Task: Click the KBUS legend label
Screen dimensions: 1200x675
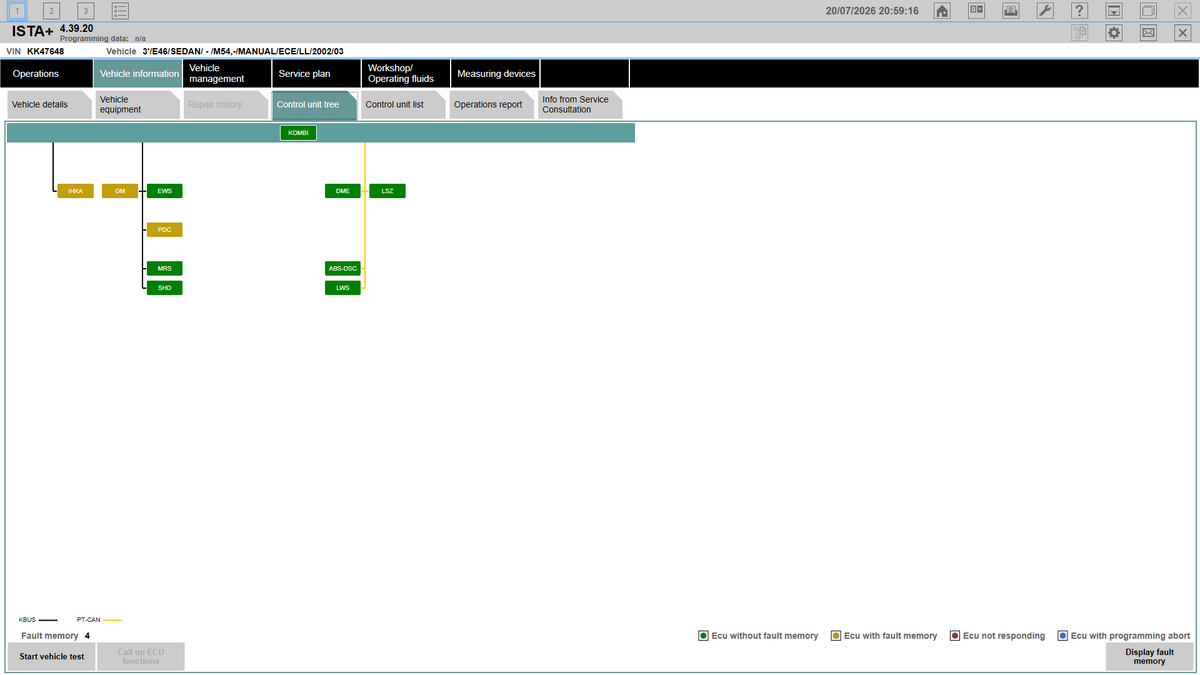Action: coord(27,620)
